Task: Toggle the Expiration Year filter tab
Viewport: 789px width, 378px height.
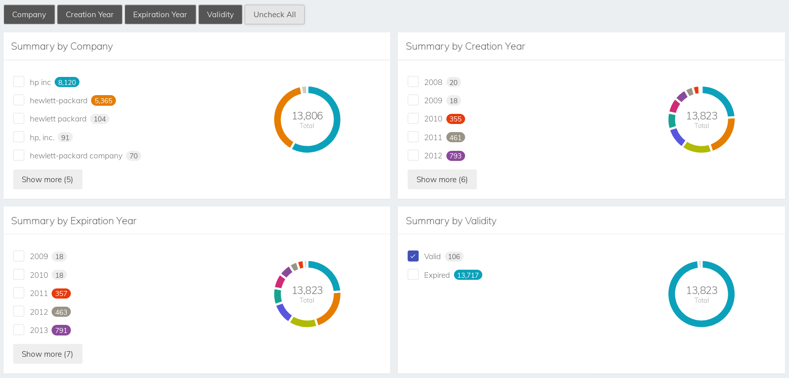Action: pyautogui.click(x=160, y=15)
